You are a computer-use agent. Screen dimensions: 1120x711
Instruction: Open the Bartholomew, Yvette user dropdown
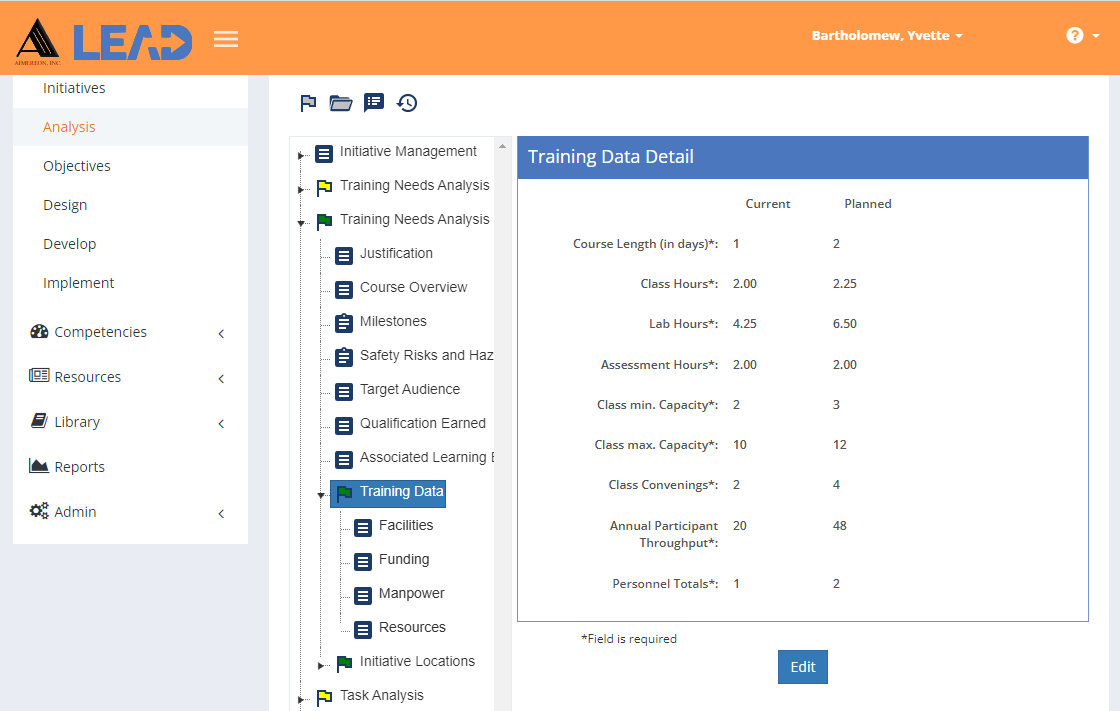pos(886,36)
